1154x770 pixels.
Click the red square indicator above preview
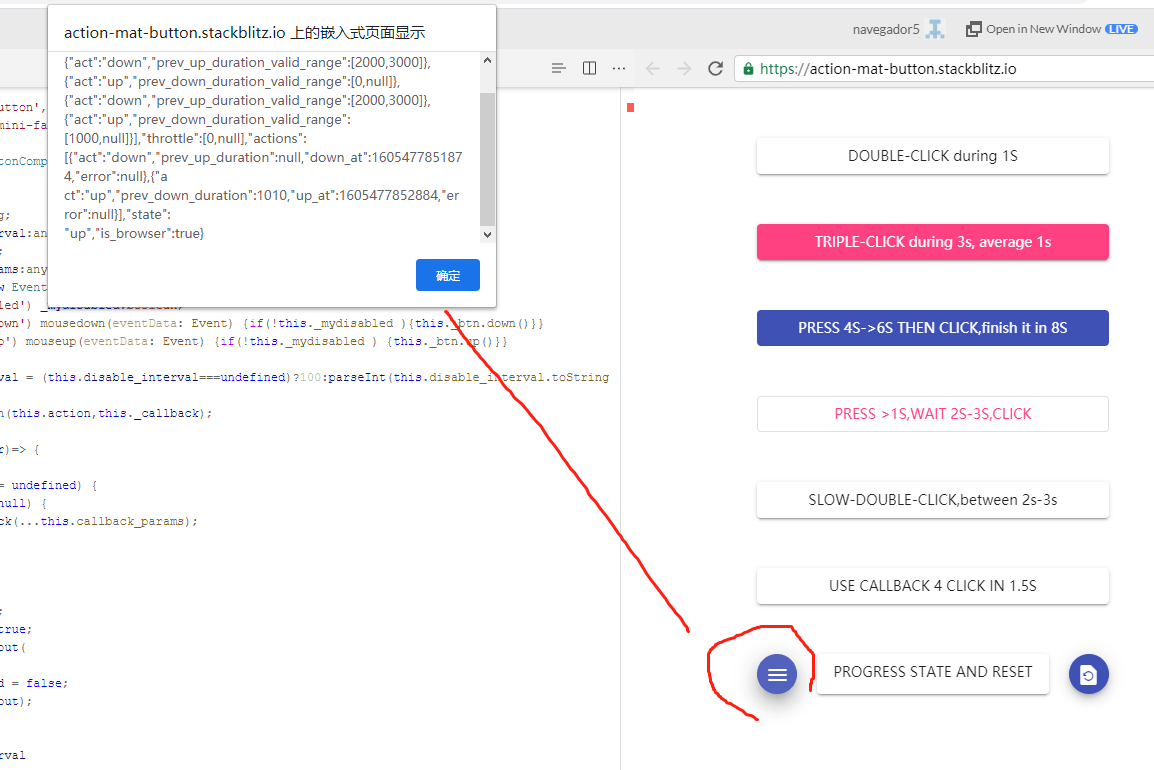(x=630, y=106)
